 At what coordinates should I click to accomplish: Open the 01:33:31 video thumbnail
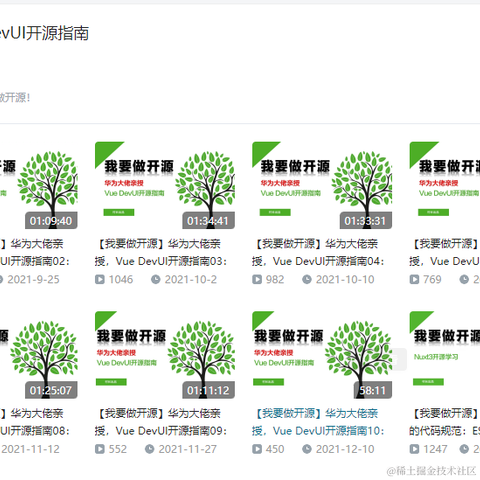coord(322,185)
